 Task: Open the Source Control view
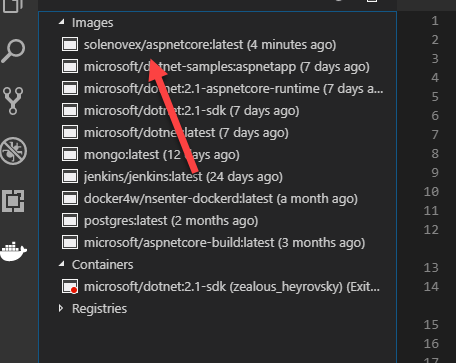coord(13,101)
